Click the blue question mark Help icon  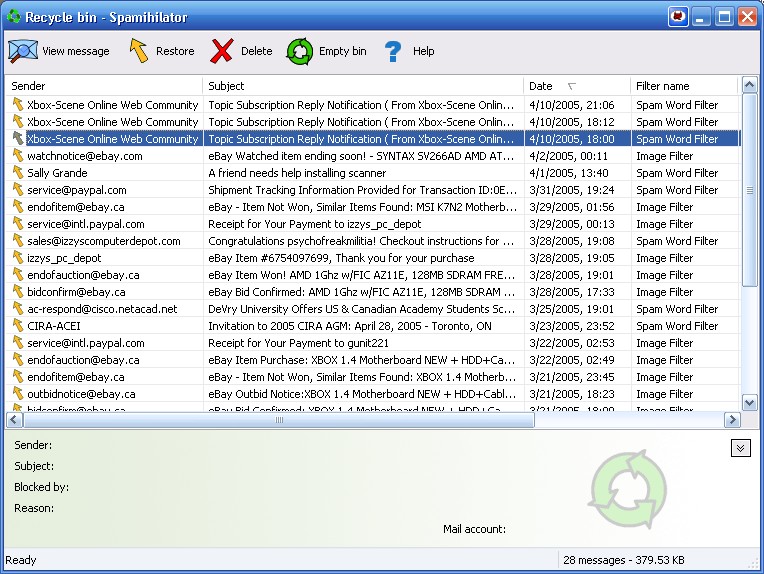point(393,51)
